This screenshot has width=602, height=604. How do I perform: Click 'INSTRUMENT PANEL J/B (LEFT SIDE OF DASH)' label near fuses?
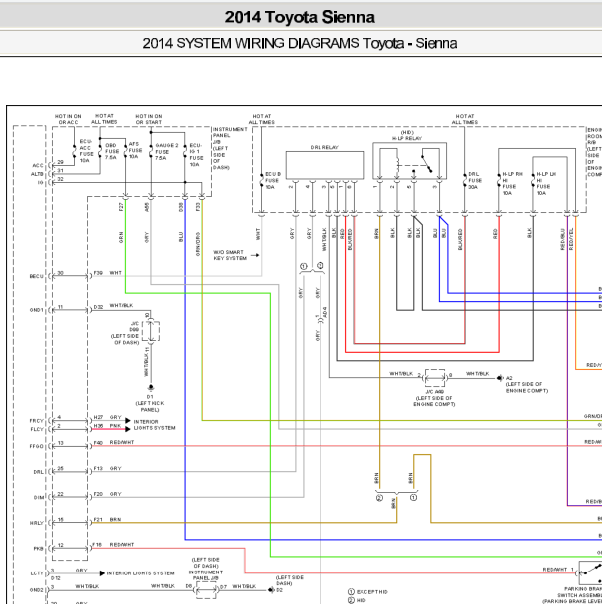click(x=230, y=148)
